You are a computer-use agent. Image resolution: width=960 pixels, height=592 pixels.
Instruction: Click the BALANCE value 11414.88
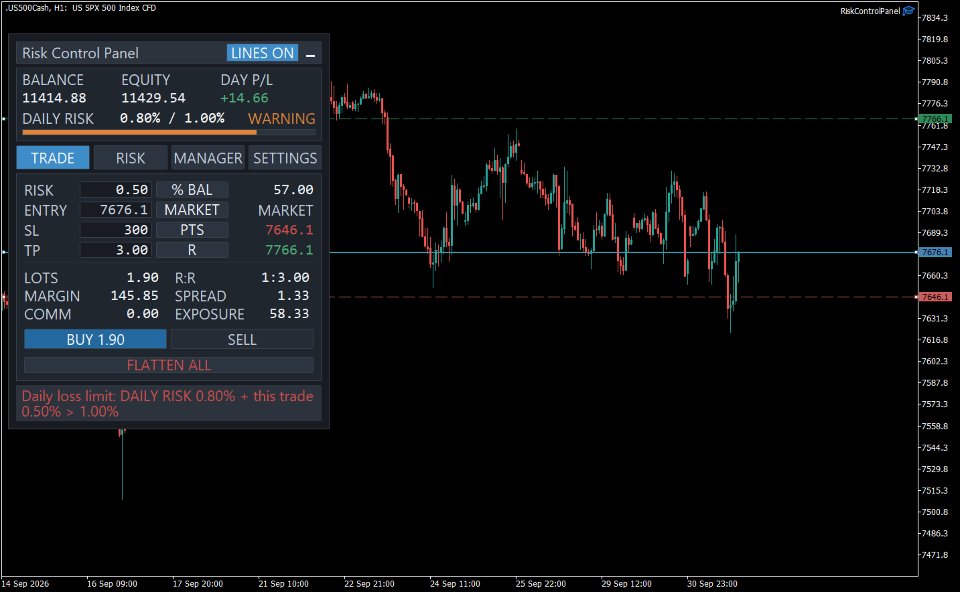[54, 98]
